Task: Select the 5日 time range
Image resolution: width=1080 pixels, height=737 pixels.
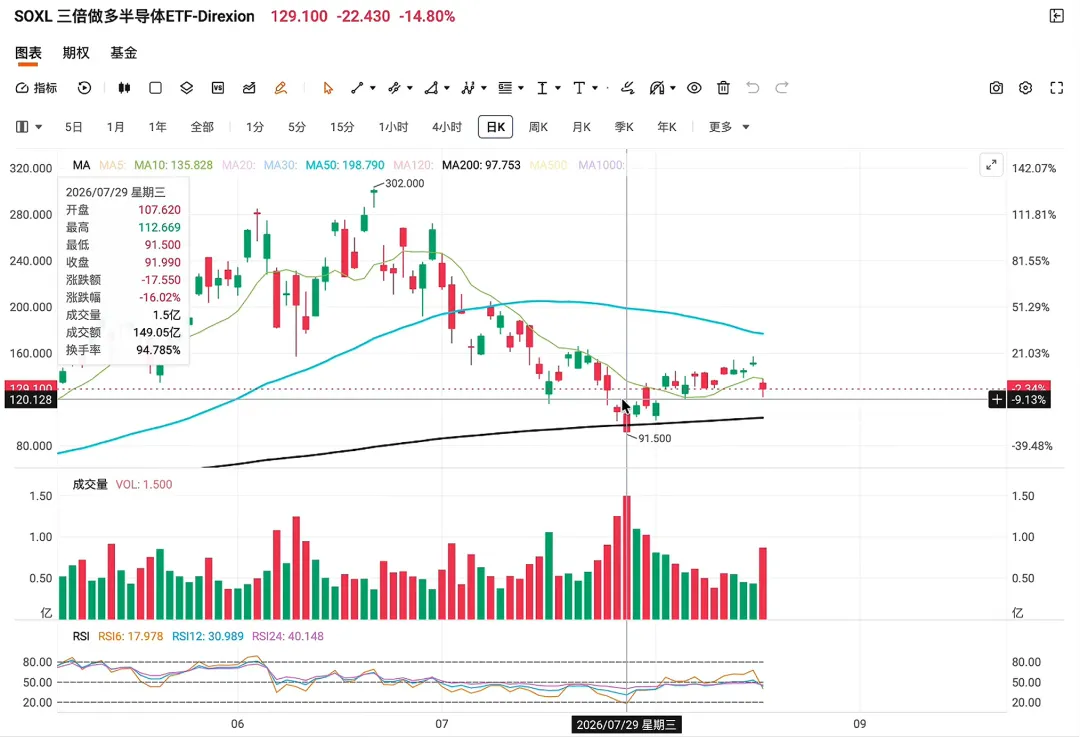Action: (74, 127)
